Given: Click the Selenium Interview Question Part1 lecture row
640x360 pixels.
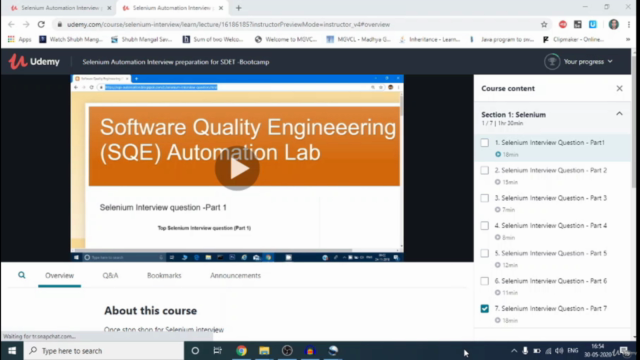Looking at the screenshot, I should 552,148.
